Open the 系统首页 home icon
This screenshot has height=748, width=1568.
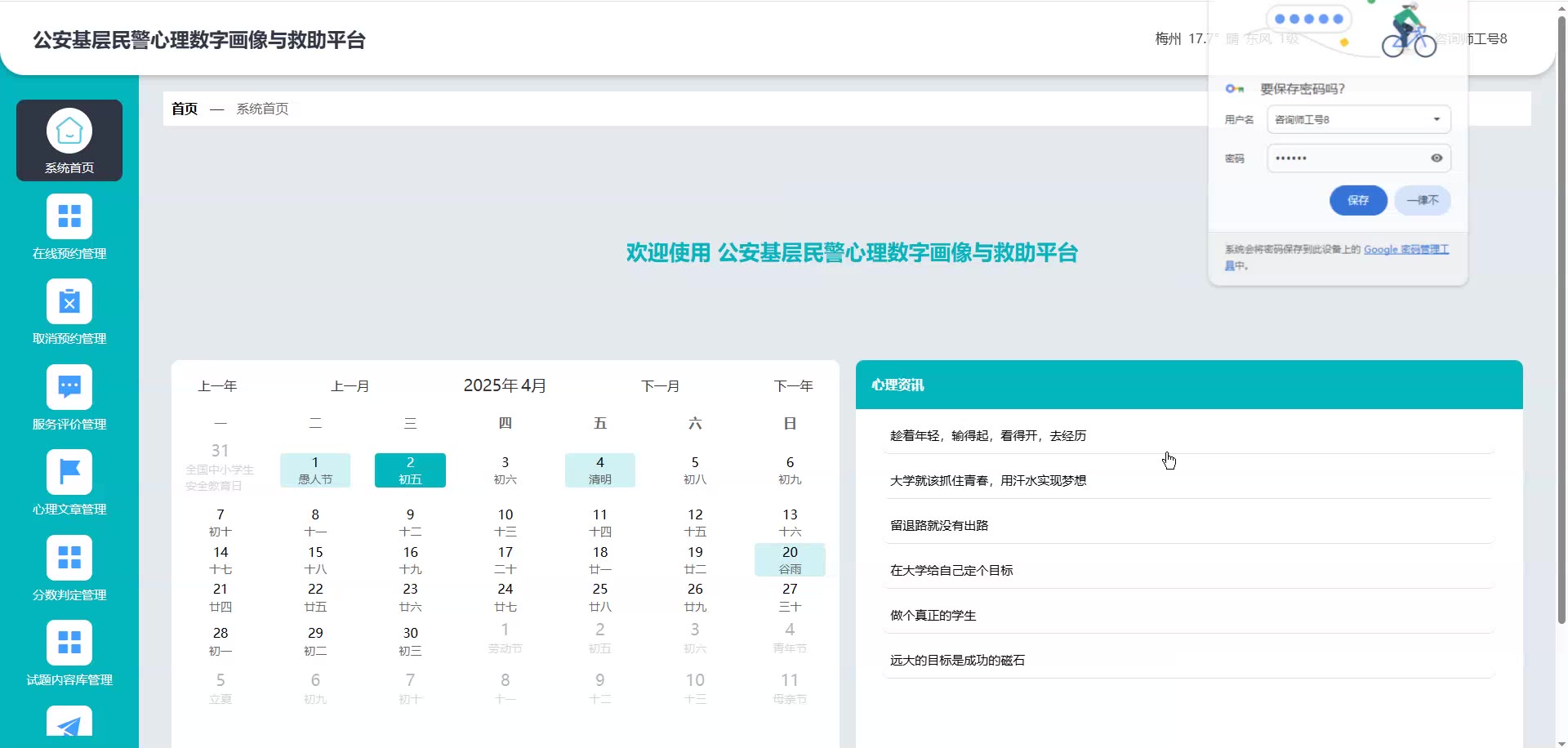[x=69, y=131]
